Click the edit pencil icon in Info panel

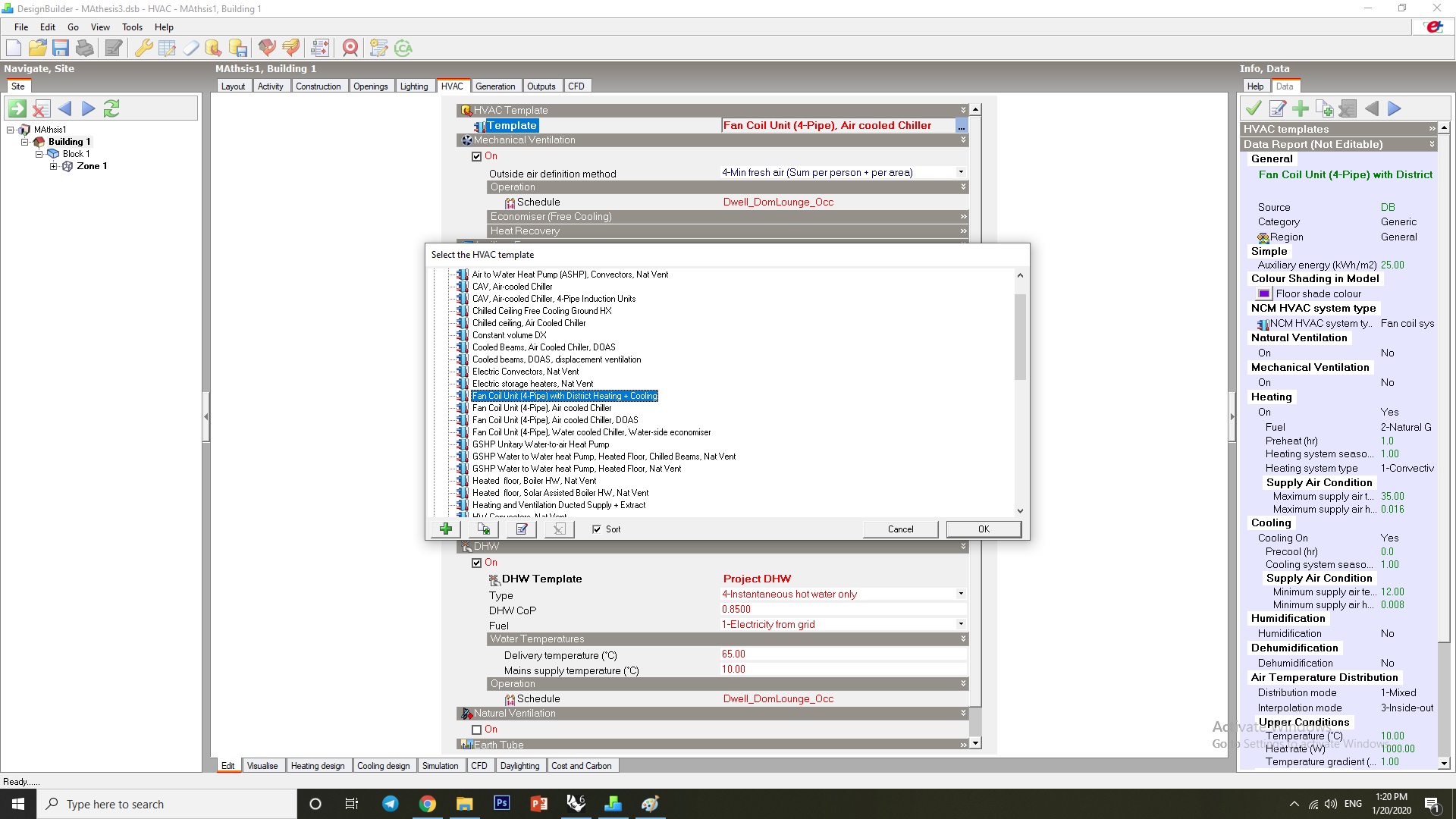(x=1277, y=108)
